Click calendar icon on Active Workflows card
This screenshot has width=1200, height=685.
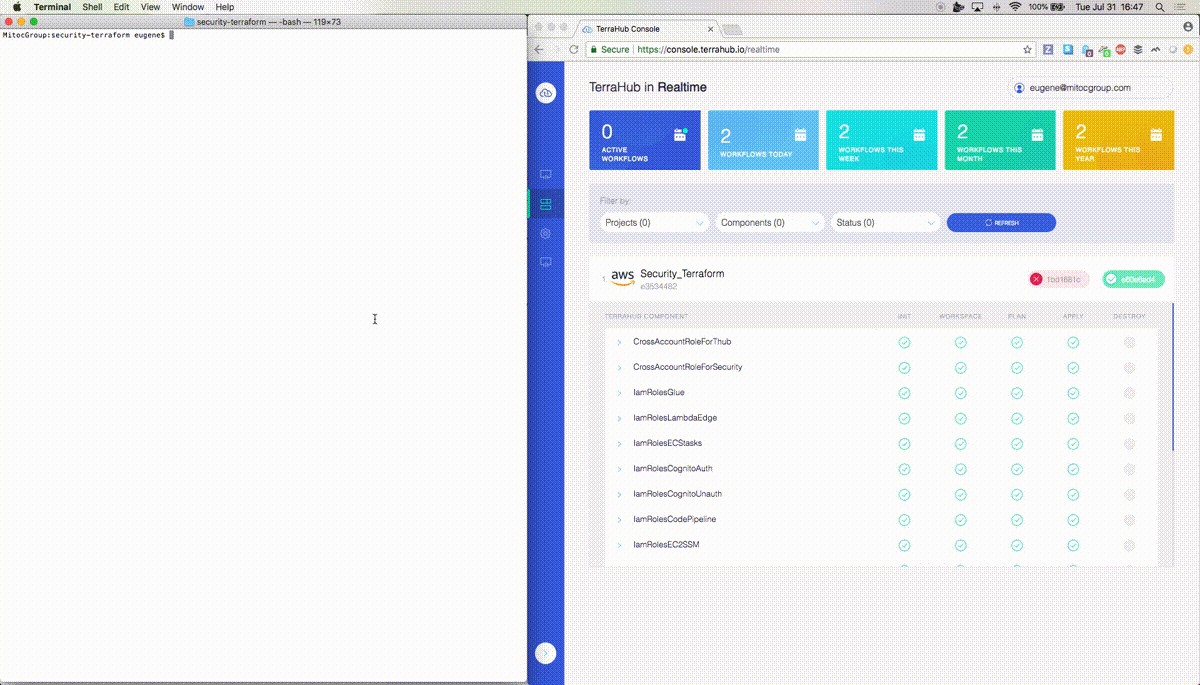point(681,134)
